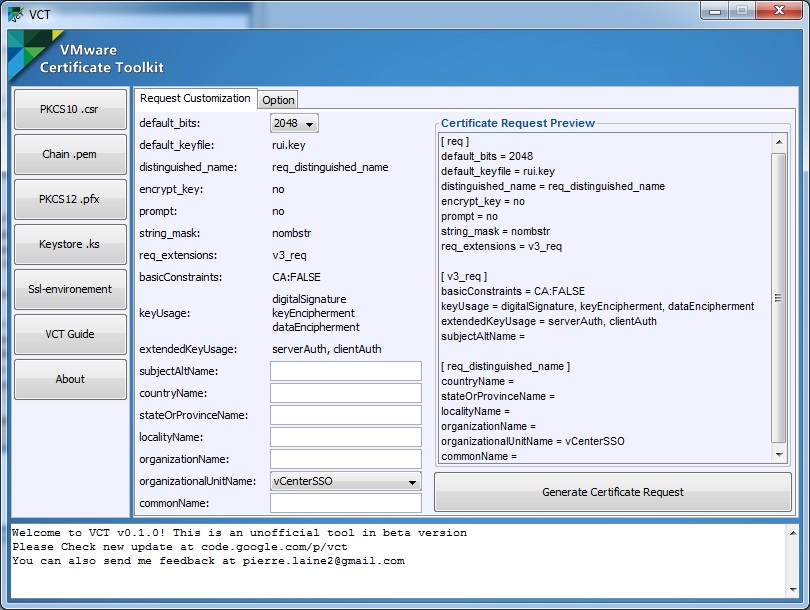The width and height of the screenshot is (810, 610).
Task: Open the Ssl-environement section
Action: pos(70,289)
